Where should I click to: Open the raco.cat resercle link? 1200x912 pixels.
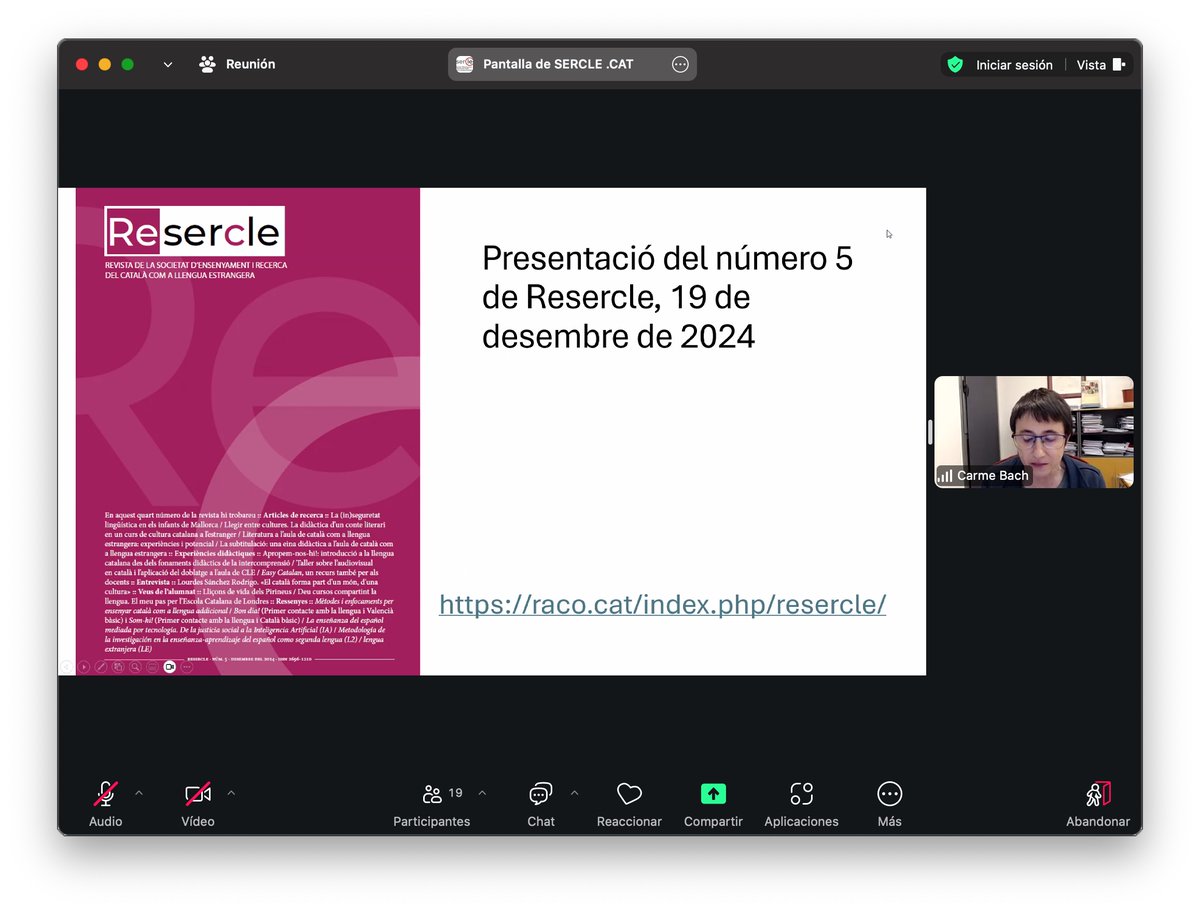click(662, 604)
